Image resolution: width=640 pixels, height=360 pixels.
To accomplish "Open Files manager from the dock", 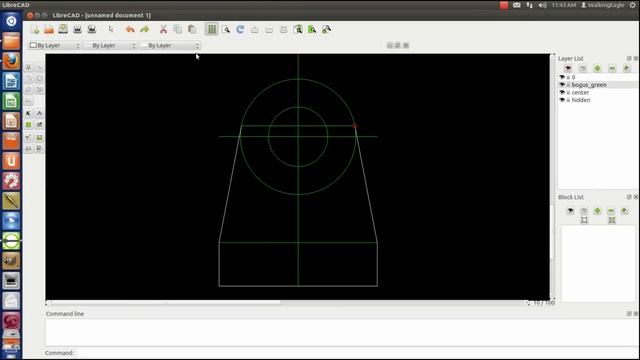I will pyautogui.click(x=11, y=41).
